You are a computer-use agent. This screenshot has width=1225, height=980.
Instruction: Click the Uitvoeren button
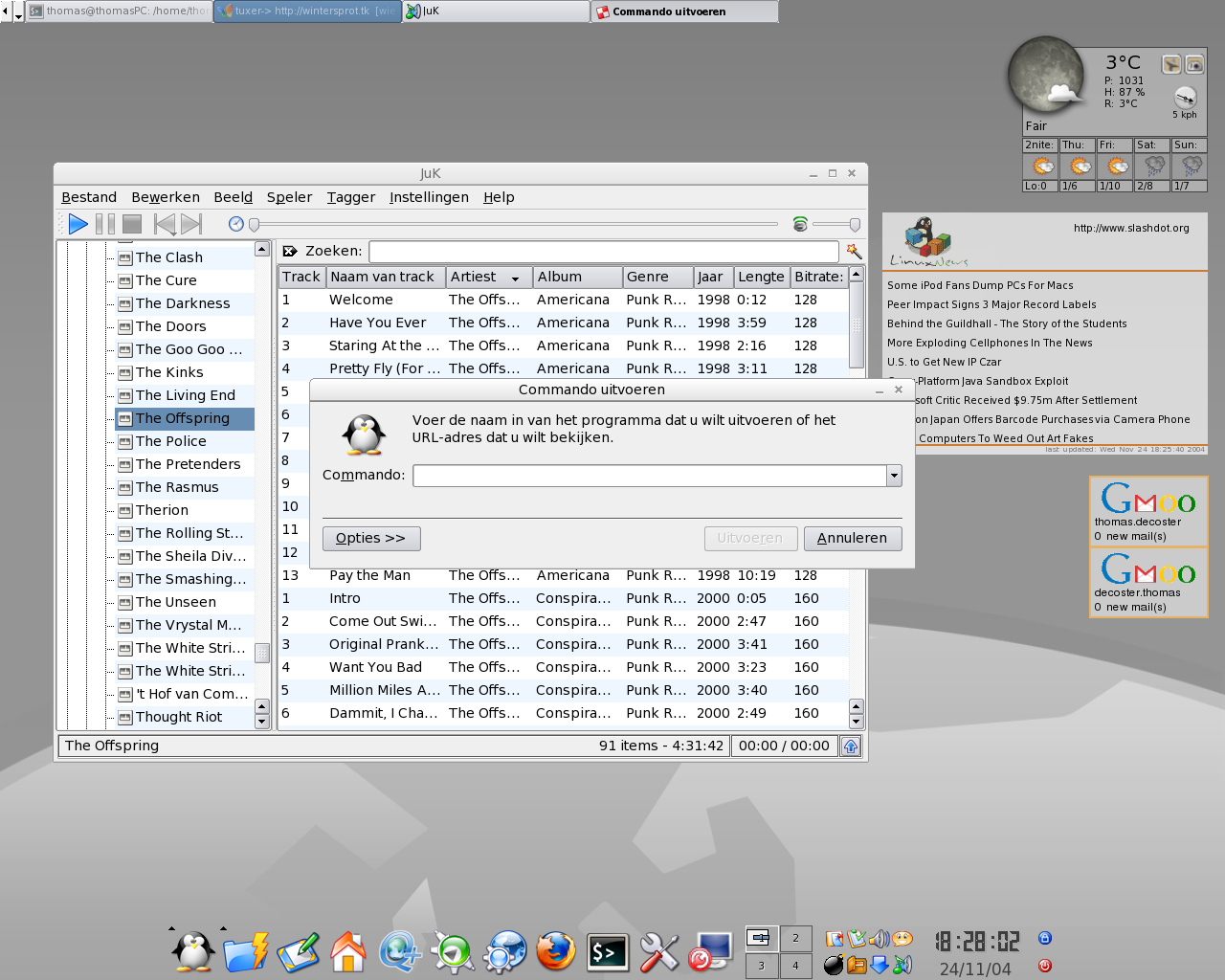pyautogui.click(x=750, y=538)
